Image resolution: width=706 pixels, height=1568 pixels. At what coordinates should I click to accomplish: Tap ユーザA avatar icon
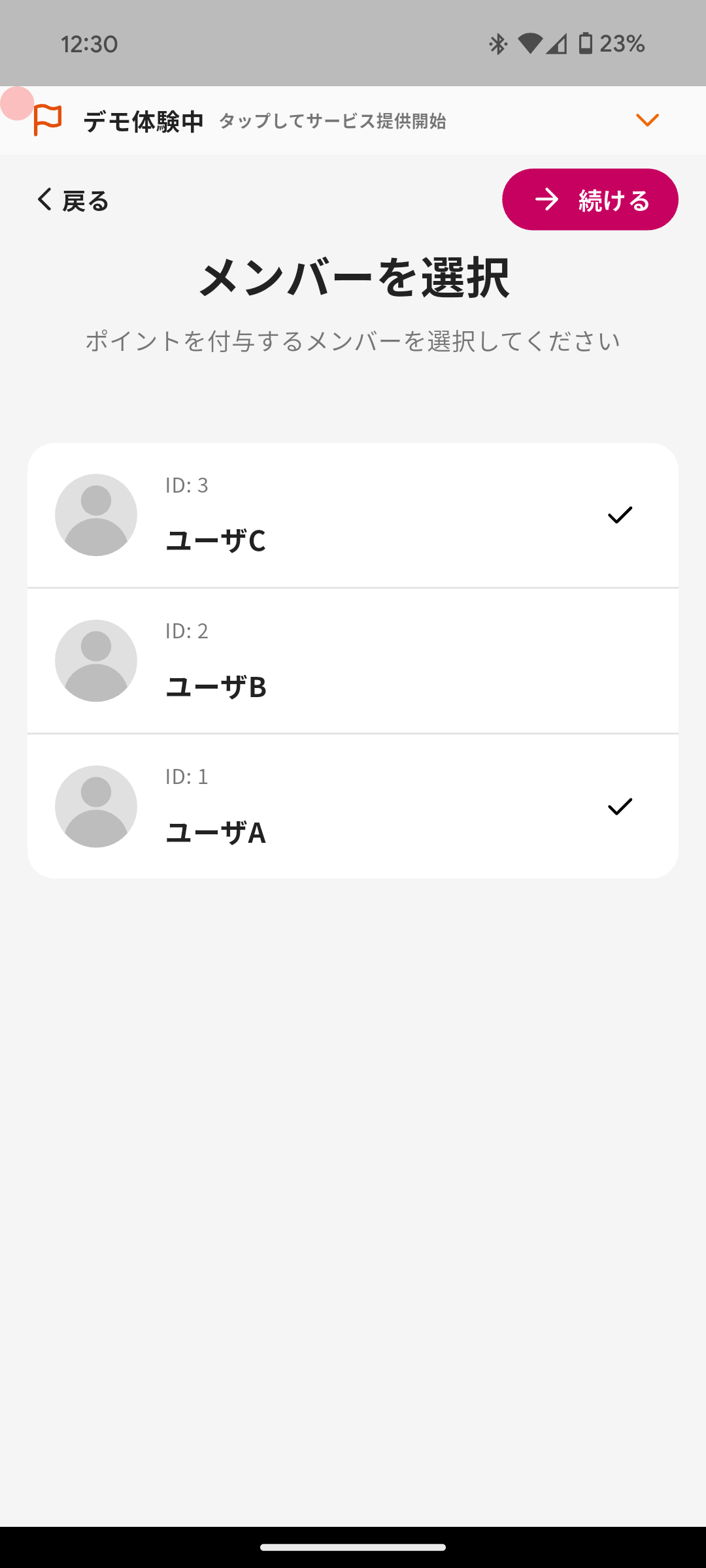click(x=96, y=807)
